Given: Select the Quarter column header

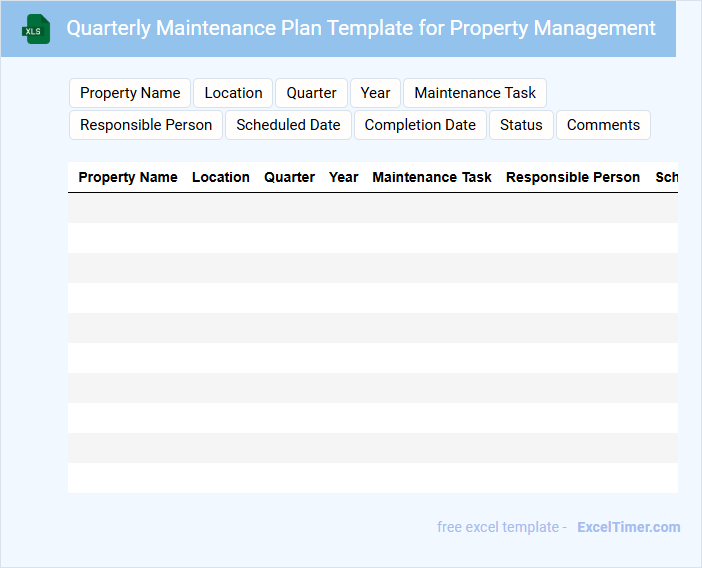Looking at the screenshot, I should click(289, 177).
